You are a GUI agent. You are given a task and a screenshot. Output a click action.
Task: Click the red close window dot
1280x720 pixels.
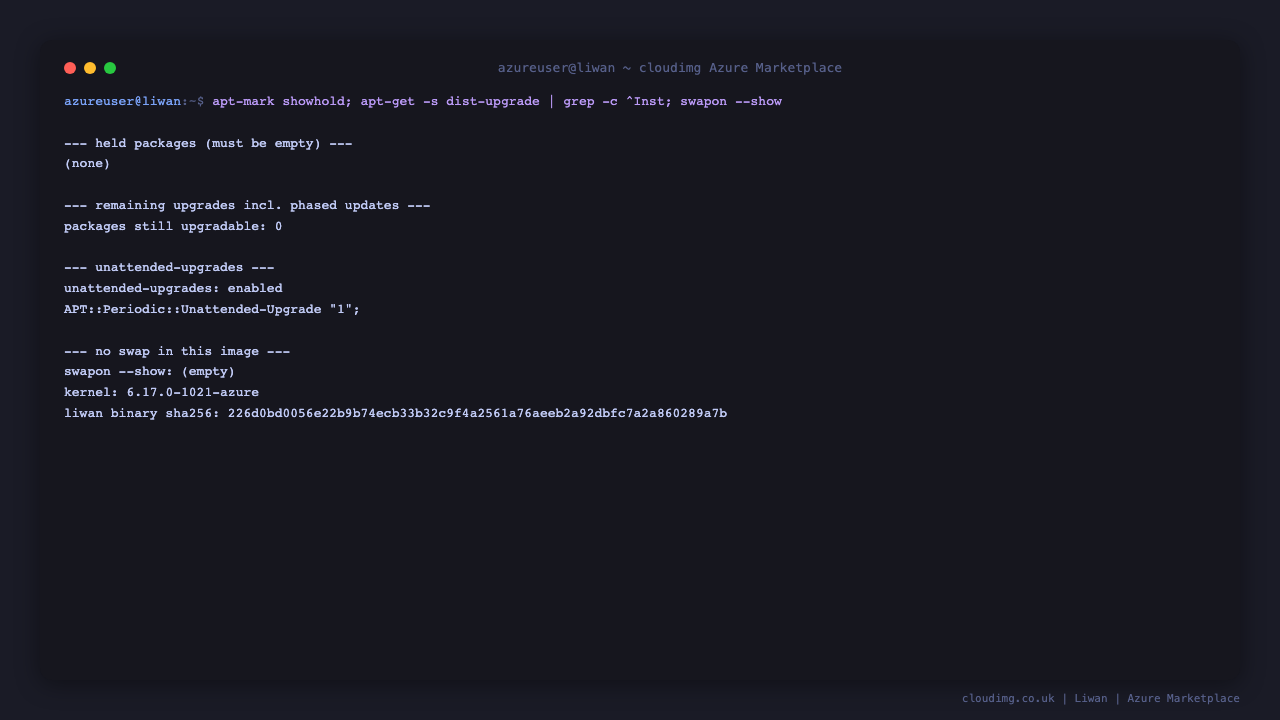(x=70, y=68)
